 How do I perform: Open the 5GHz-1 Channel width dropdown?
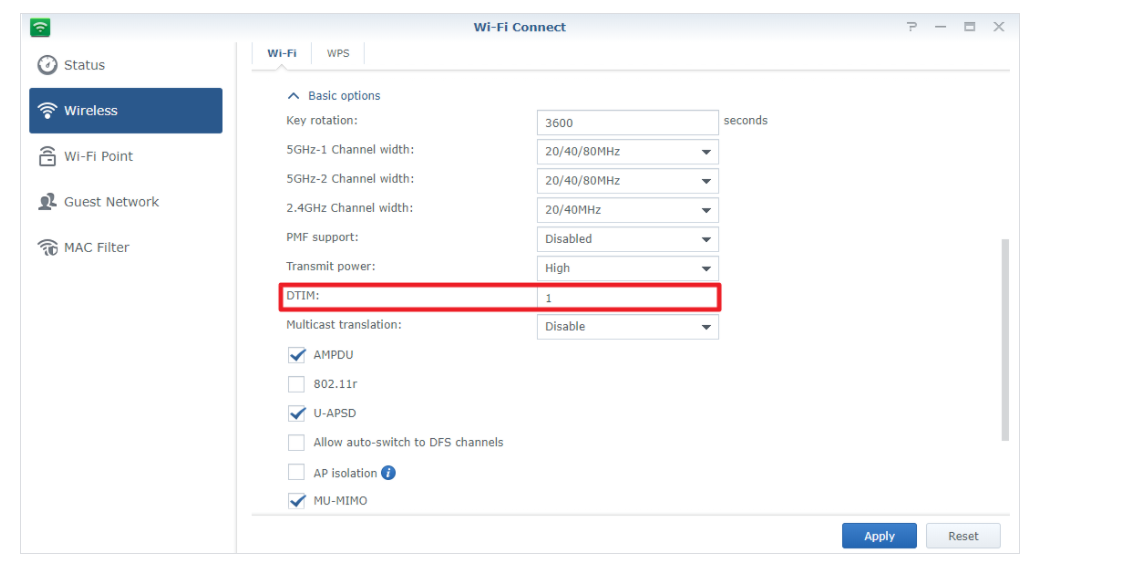(627, 152)
